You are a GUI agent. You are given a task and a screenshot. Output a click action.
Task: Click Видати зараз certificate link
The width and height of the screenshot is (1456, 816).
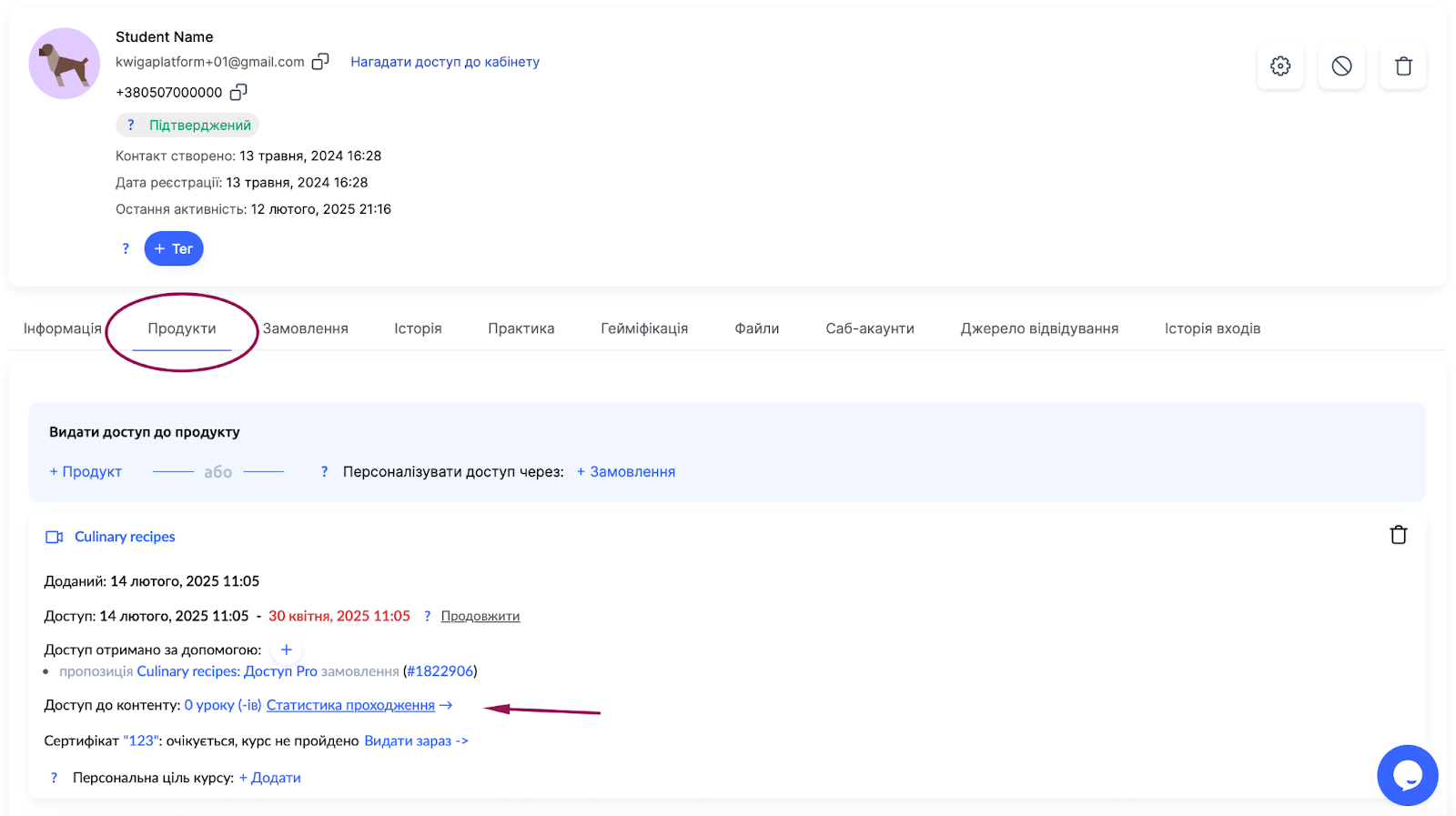tap(416, 740)
